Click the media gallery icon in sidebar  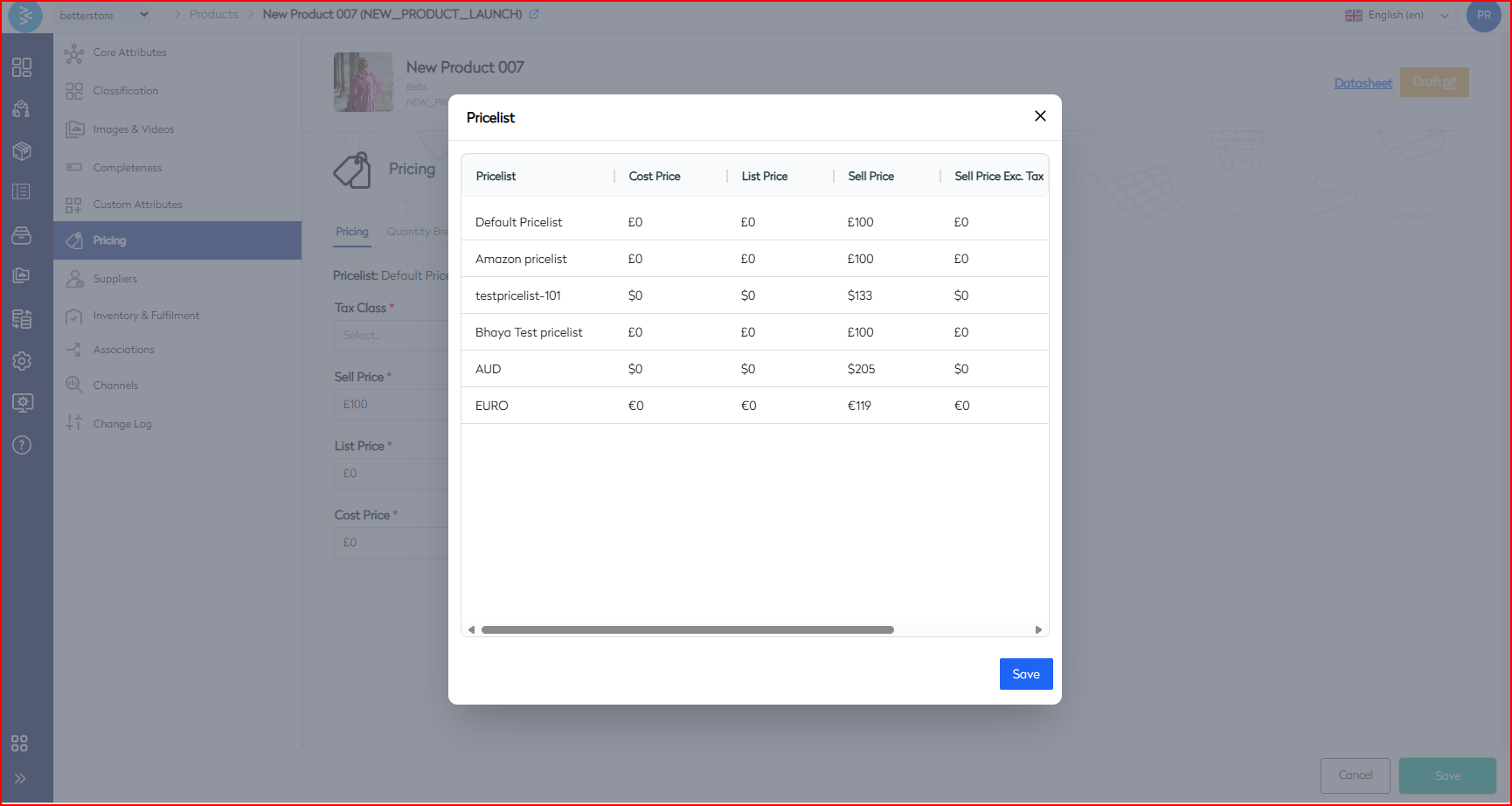pyautogui.click(x=22, y=275)
